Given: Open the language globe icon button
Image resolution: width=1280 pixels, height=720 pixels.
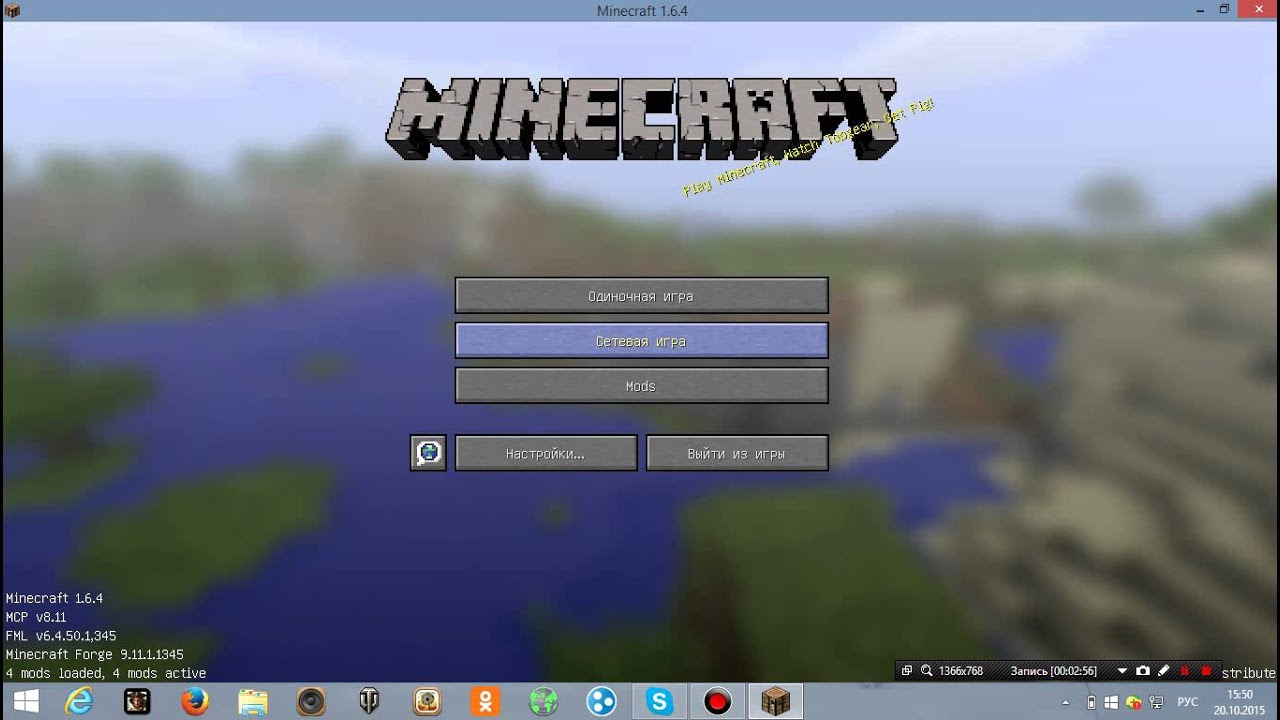Looking at the screenshot, I should tap(428, 453).
